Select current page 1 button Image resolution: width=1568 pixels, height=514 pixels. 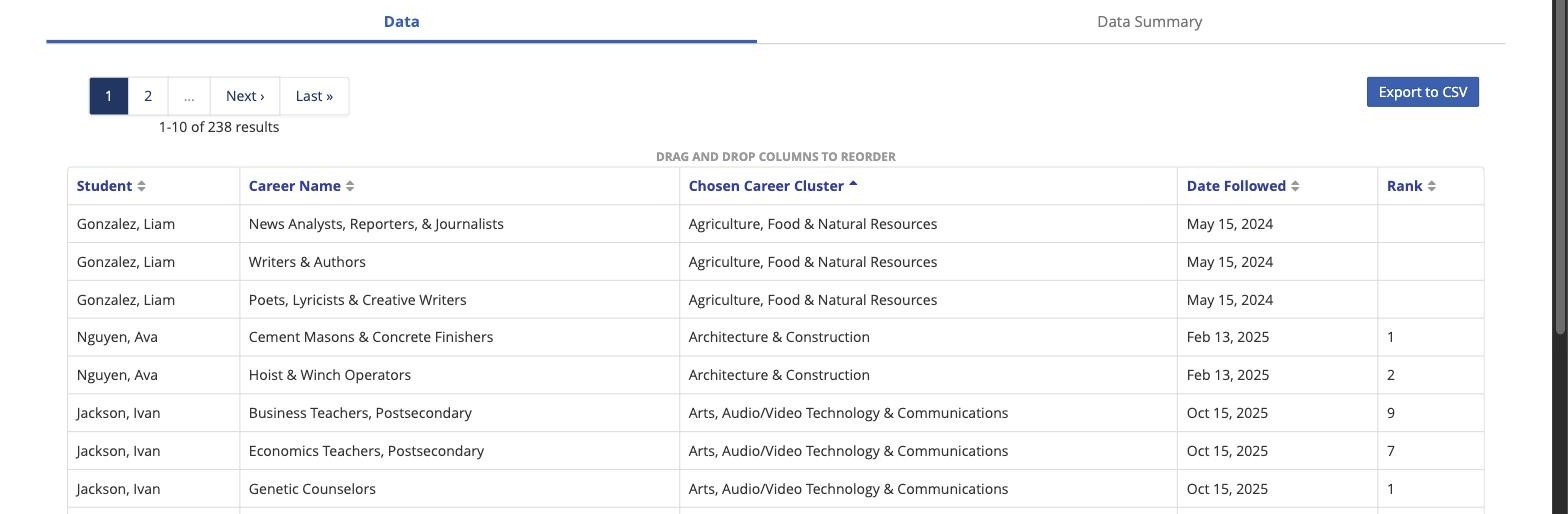pyautogui.click(x=109, y=96)
